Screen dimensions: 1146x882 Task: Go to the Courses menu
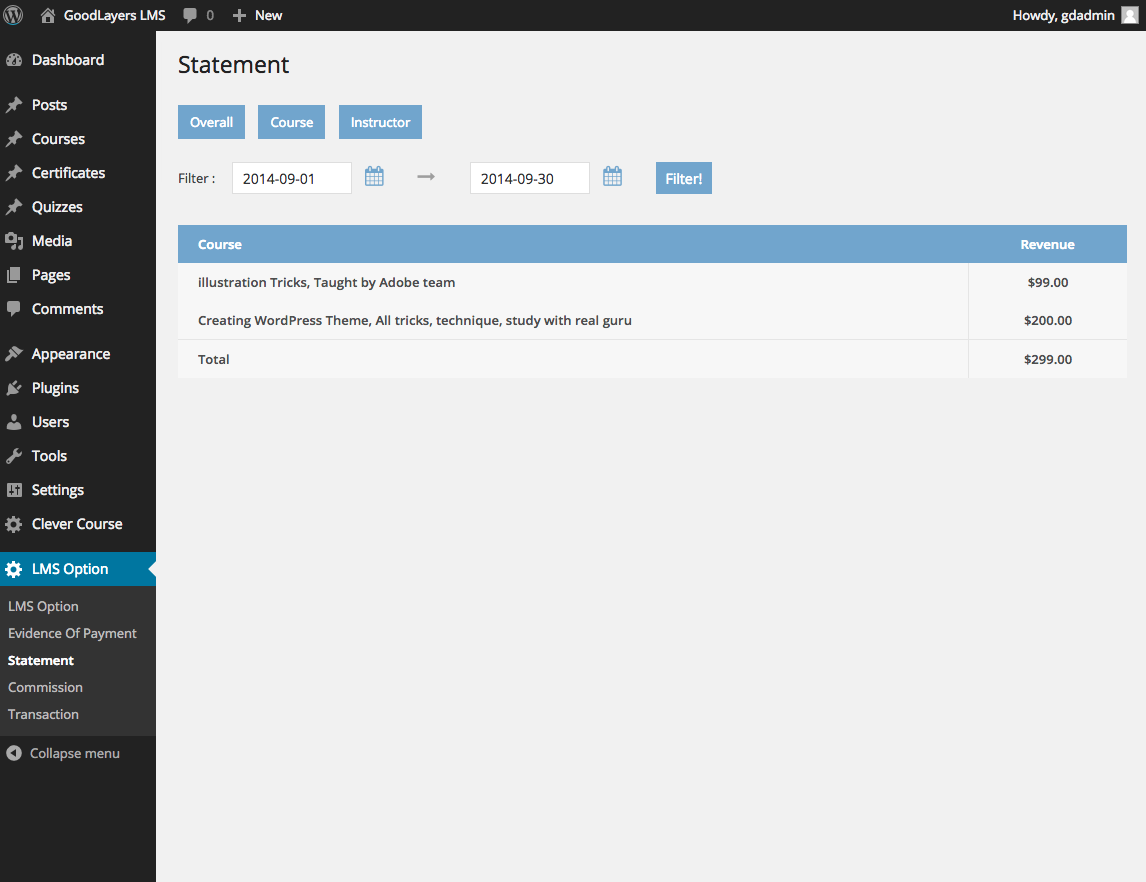(x=77, y=139)
